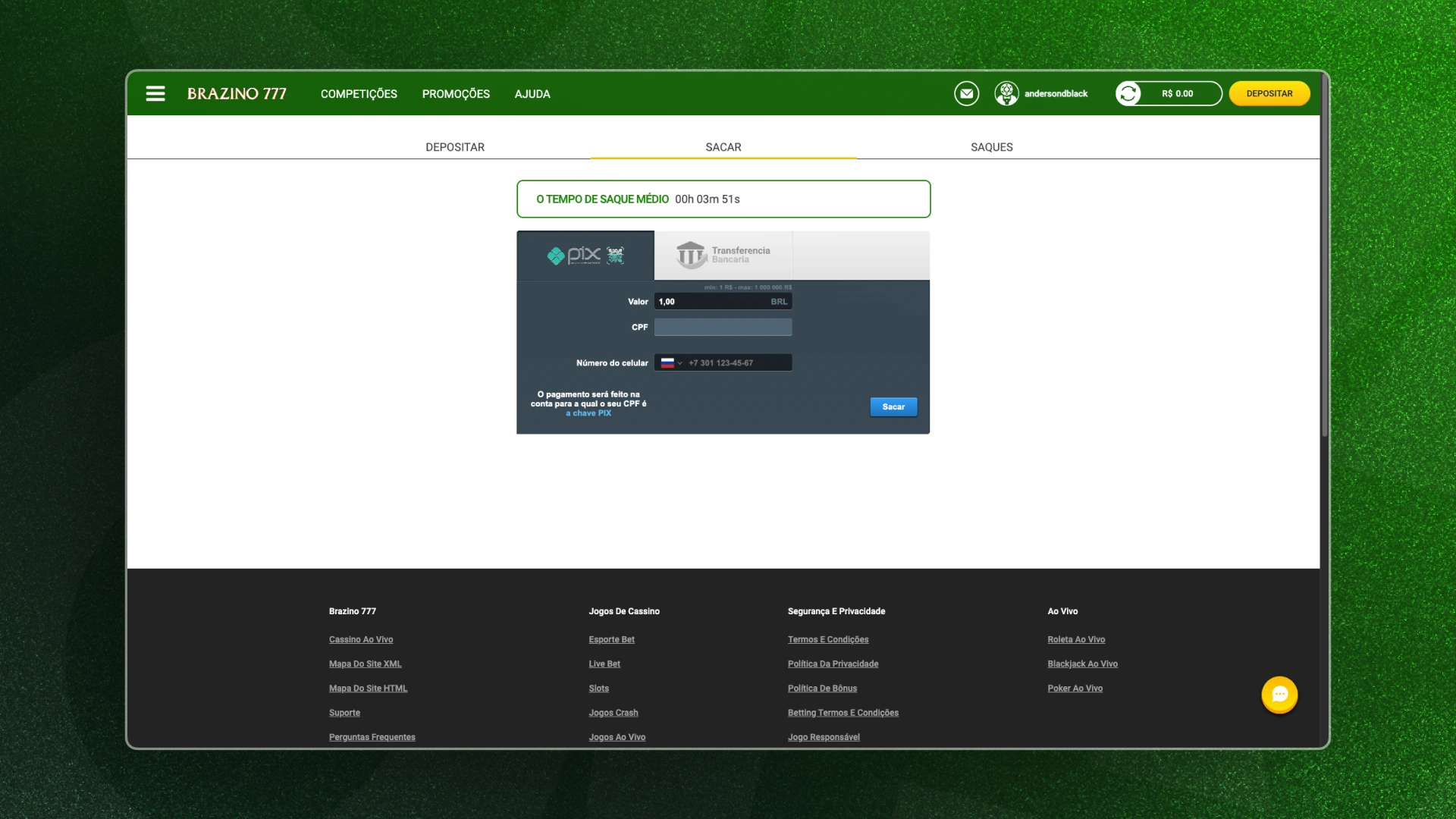The height and width of the screenshot is (819, 1456).
Task: Open the Roleta Ao Vivo link
Action: [x=1076, y=640]
